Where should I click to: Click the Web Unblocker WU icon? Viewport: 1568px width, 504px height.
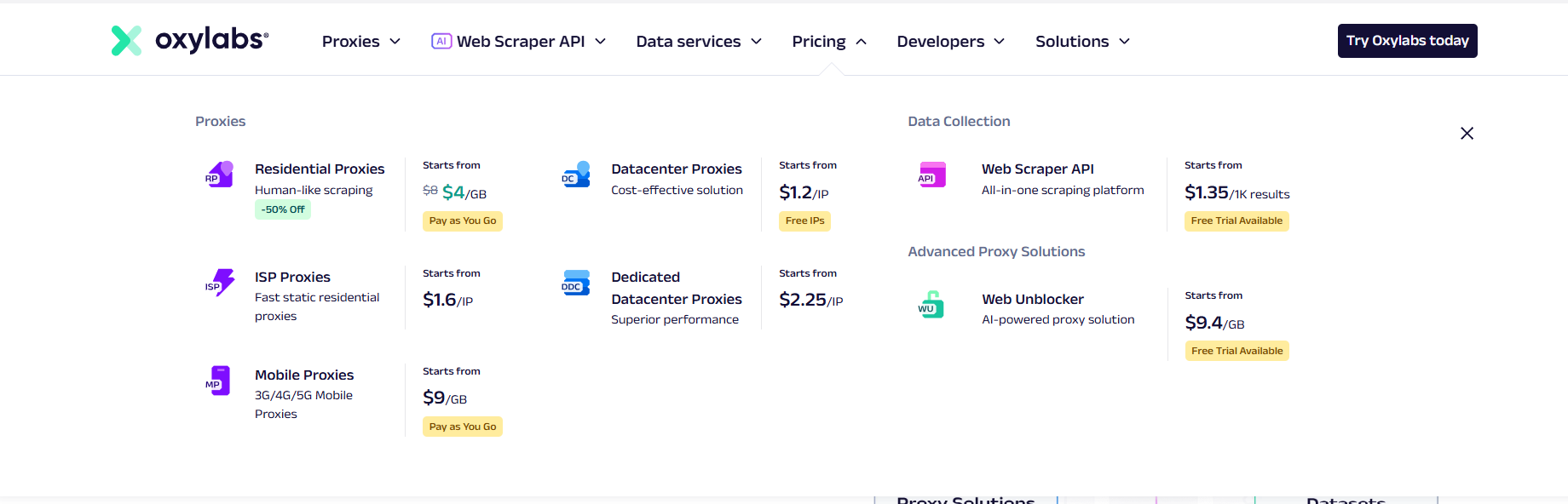click(931, 304)
